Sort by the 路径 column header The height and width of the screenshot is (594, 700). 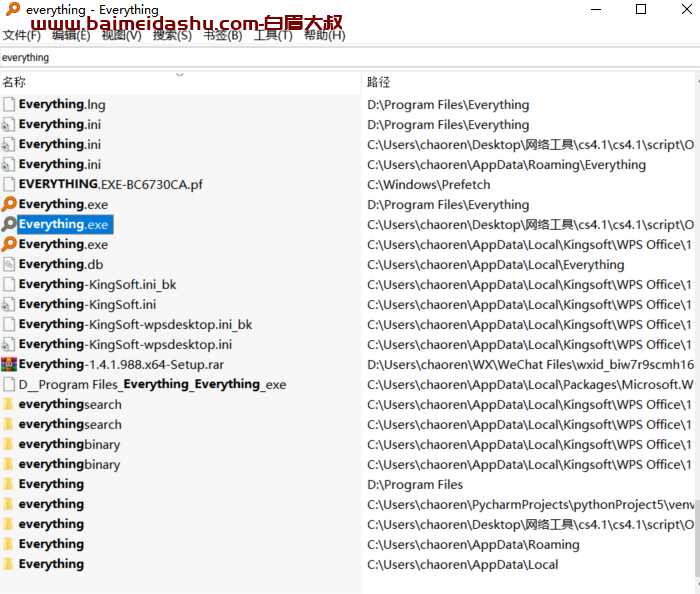[x=528, y=83]
